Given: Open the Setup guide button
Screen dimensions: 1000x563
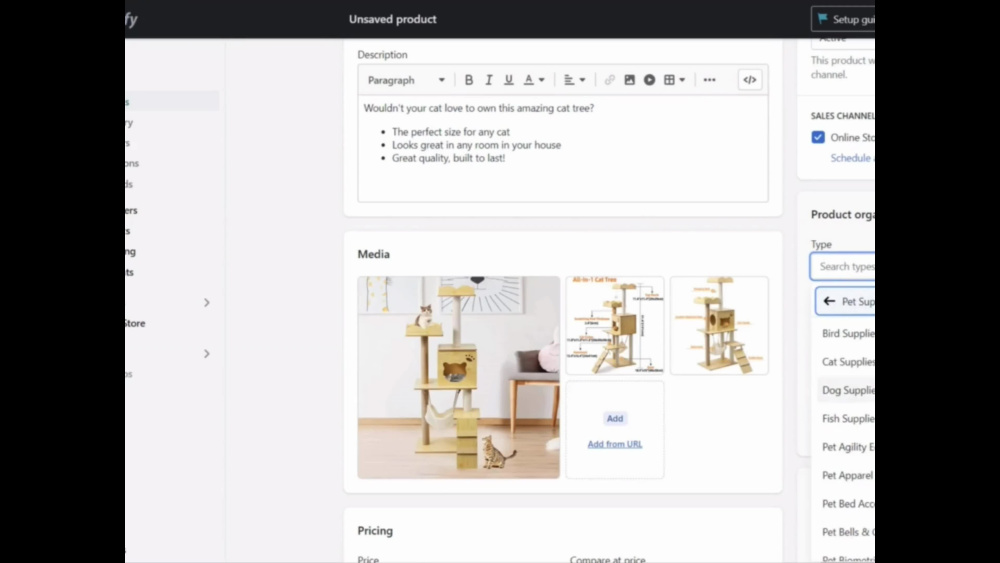Looking at the screenshot, I should [843, 19].
